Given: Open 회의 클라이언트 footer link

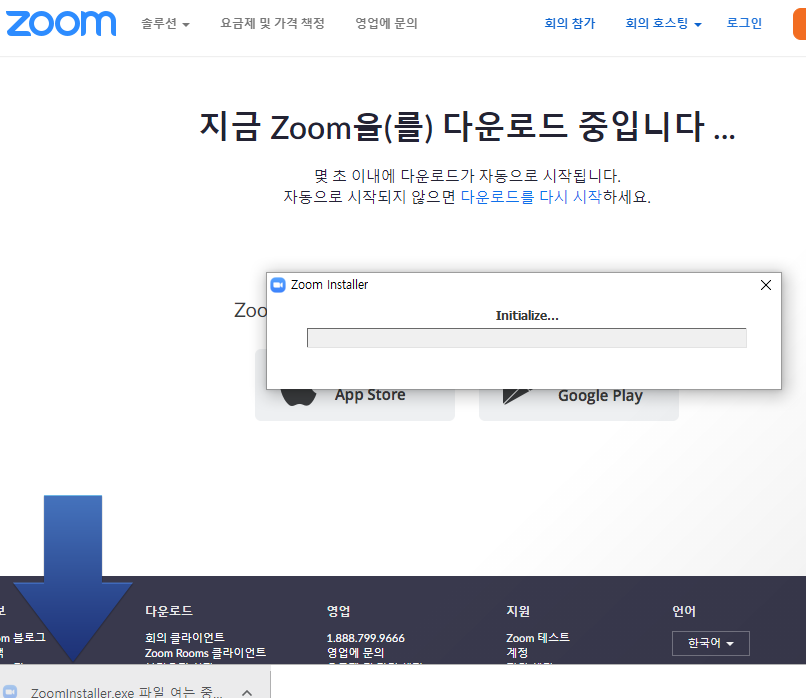Looking at the screenshot, I should [x=185, y=637].
